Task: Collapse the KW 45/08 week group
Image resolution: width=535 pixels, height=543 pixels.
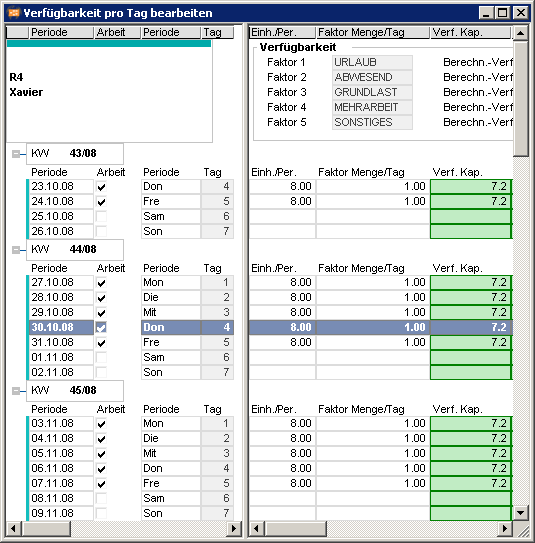Action: pyautogui.click(x=16, y=391)
